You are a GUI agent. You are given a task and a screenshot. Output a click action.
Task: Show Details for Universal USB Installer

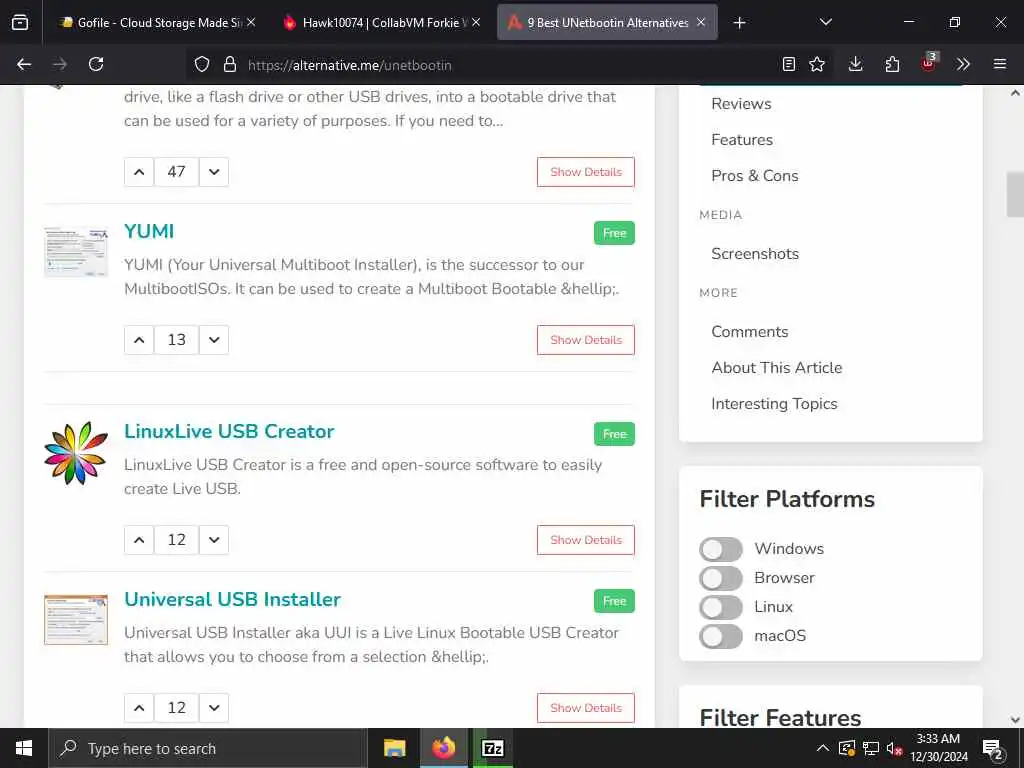(586, 708)
